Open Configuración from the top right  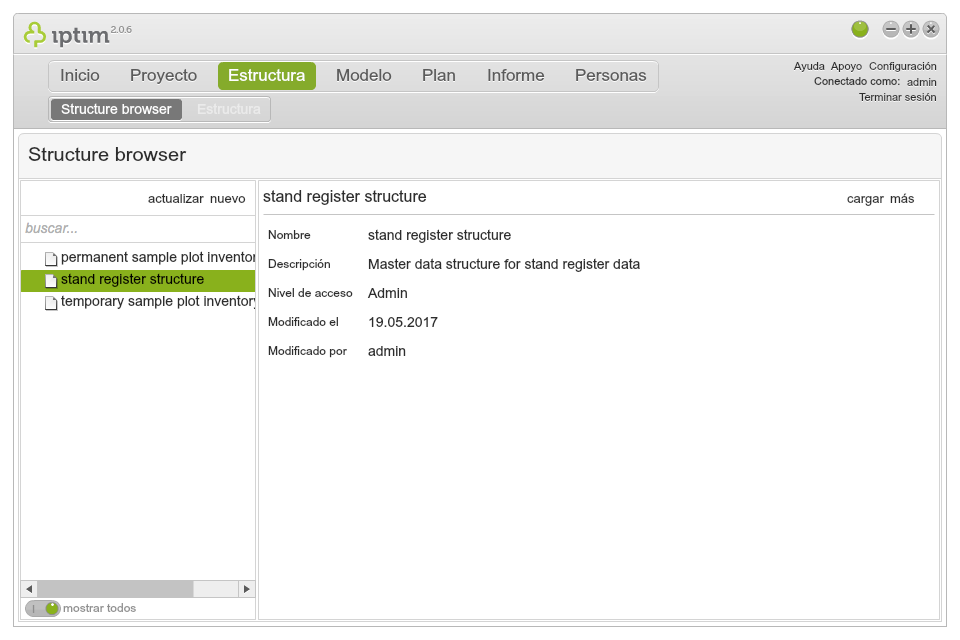(x=903, y=65)
